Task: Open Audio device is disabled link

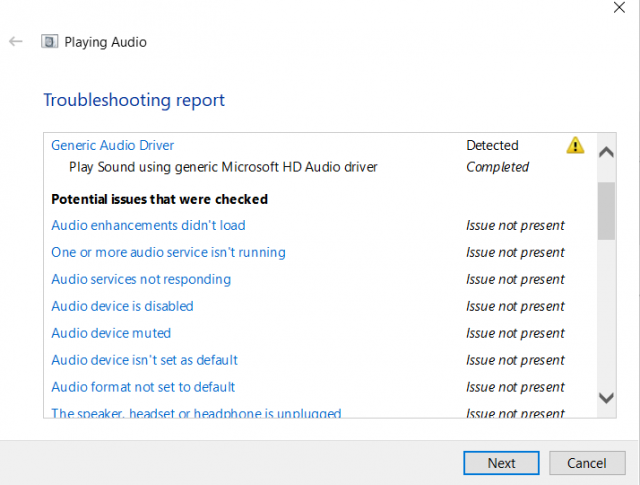Action: 122,306
